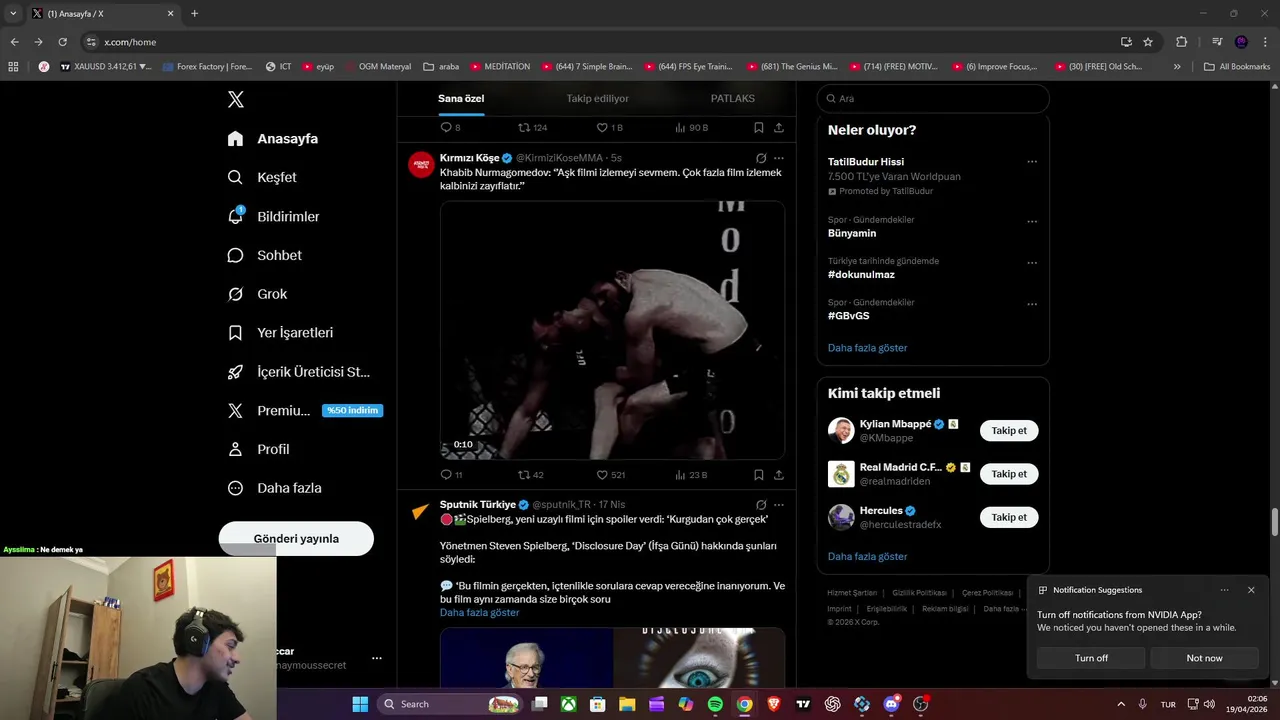Like top post with 1 B likes
Screen dimensions: 1280x720
[x=609, y=128]
